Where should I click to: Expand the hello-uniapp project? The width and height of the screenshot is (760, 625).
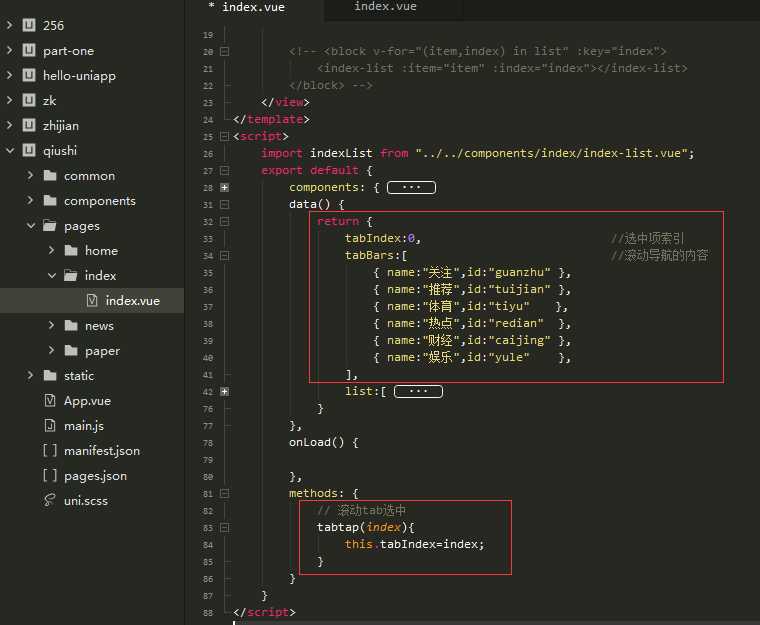[9, 75]
